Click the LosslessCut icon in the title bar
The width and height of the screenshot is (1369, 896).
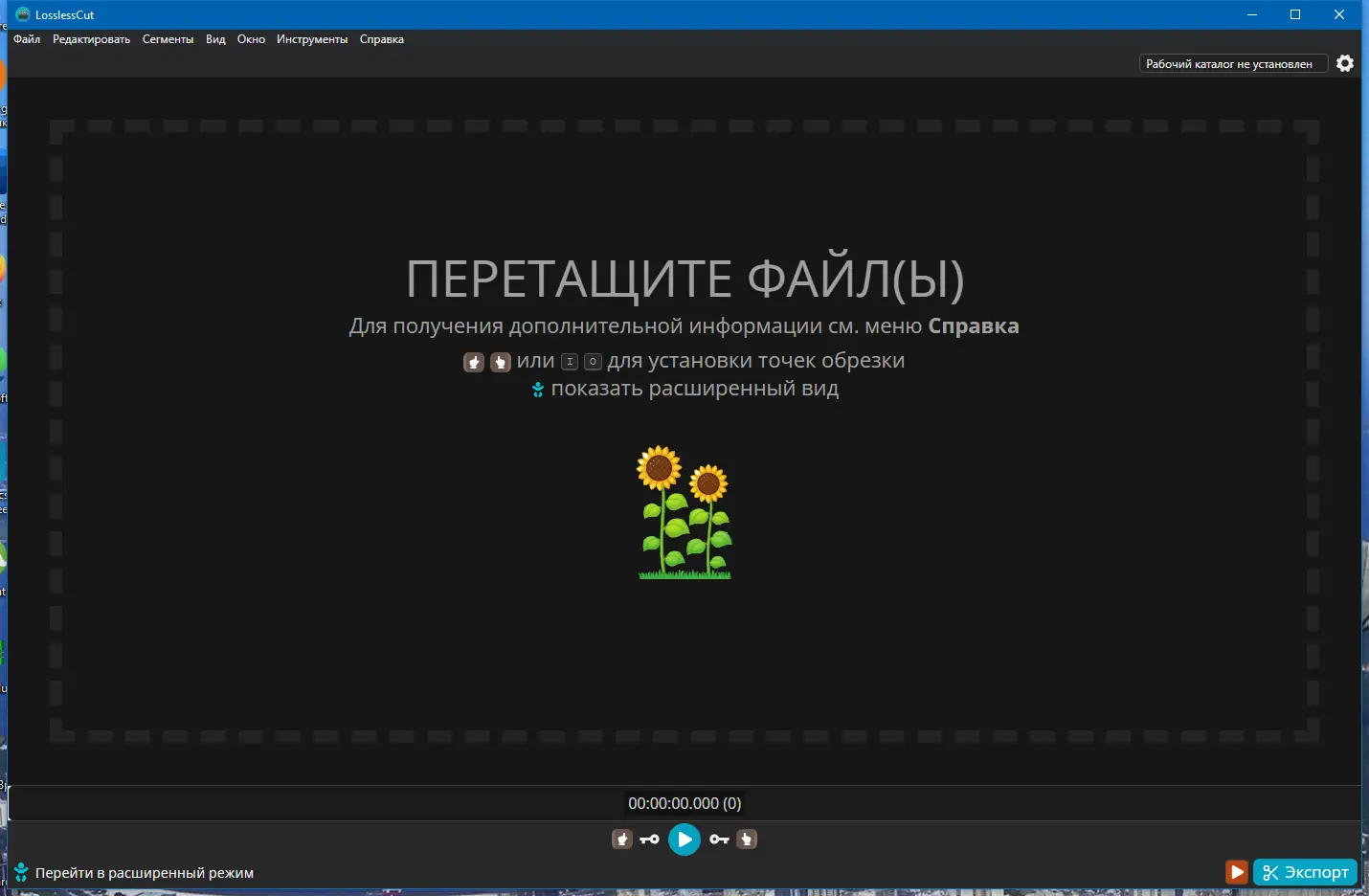21,13
